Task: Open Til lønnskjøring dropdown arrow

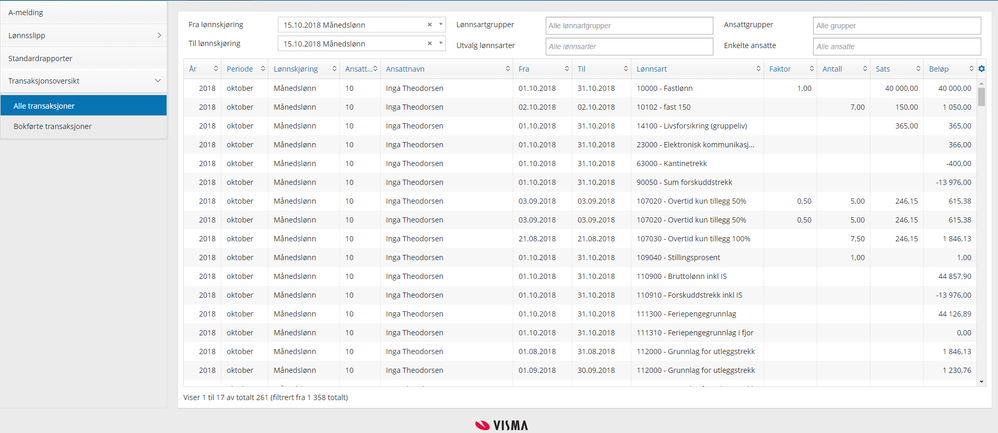Action: [x=441, y=43]
